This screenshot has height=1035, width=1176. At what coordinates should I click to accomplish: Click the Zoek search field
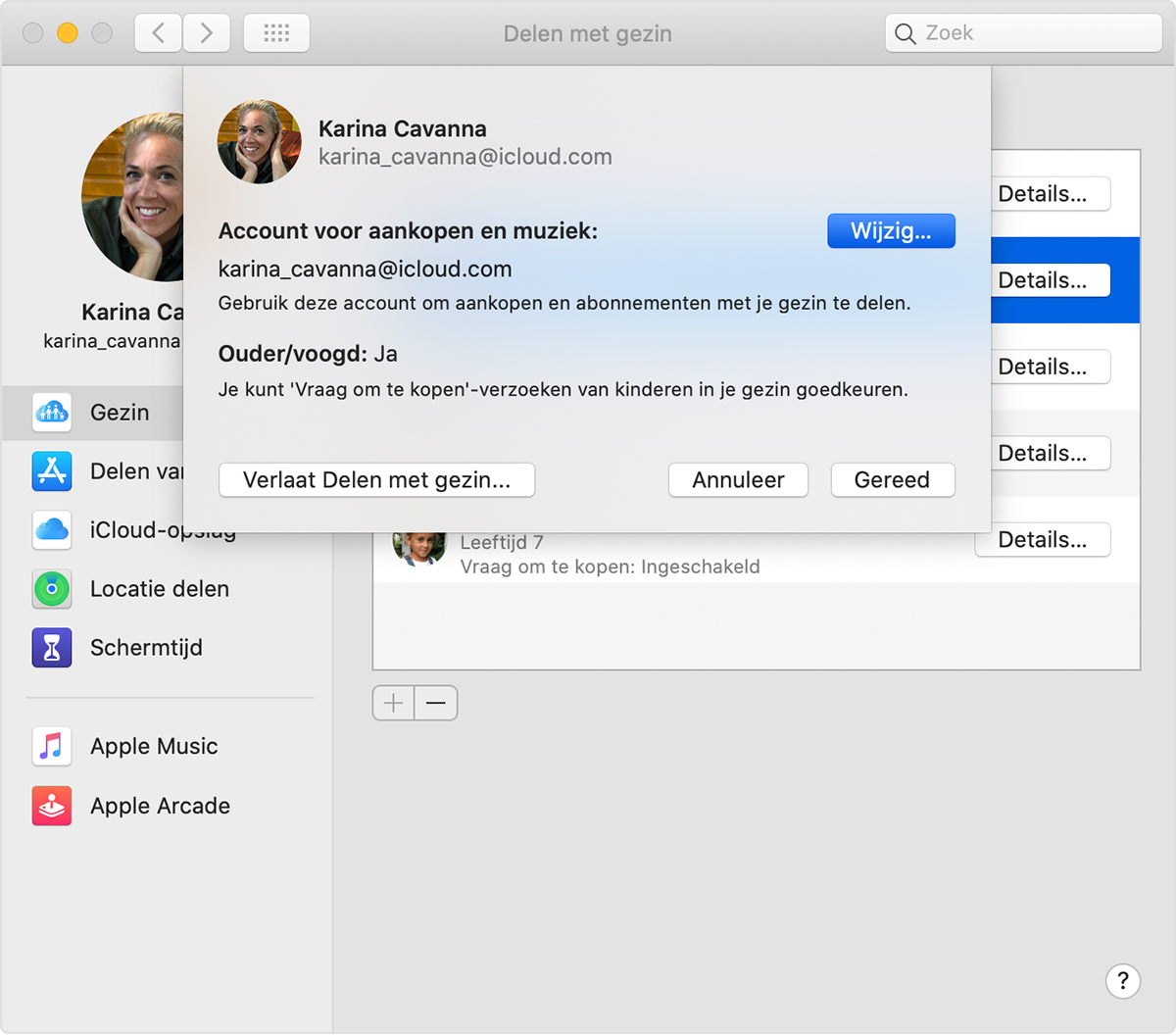point(1023,33)
